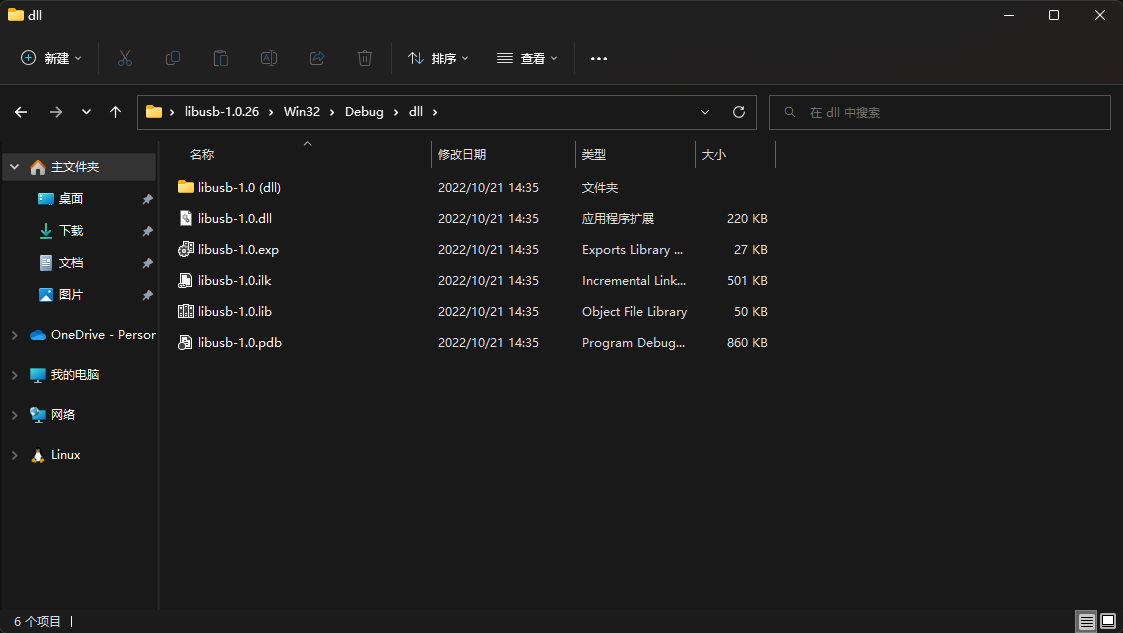
Task: Open the 查看 (View) dropdown
Action: [527, 58]
